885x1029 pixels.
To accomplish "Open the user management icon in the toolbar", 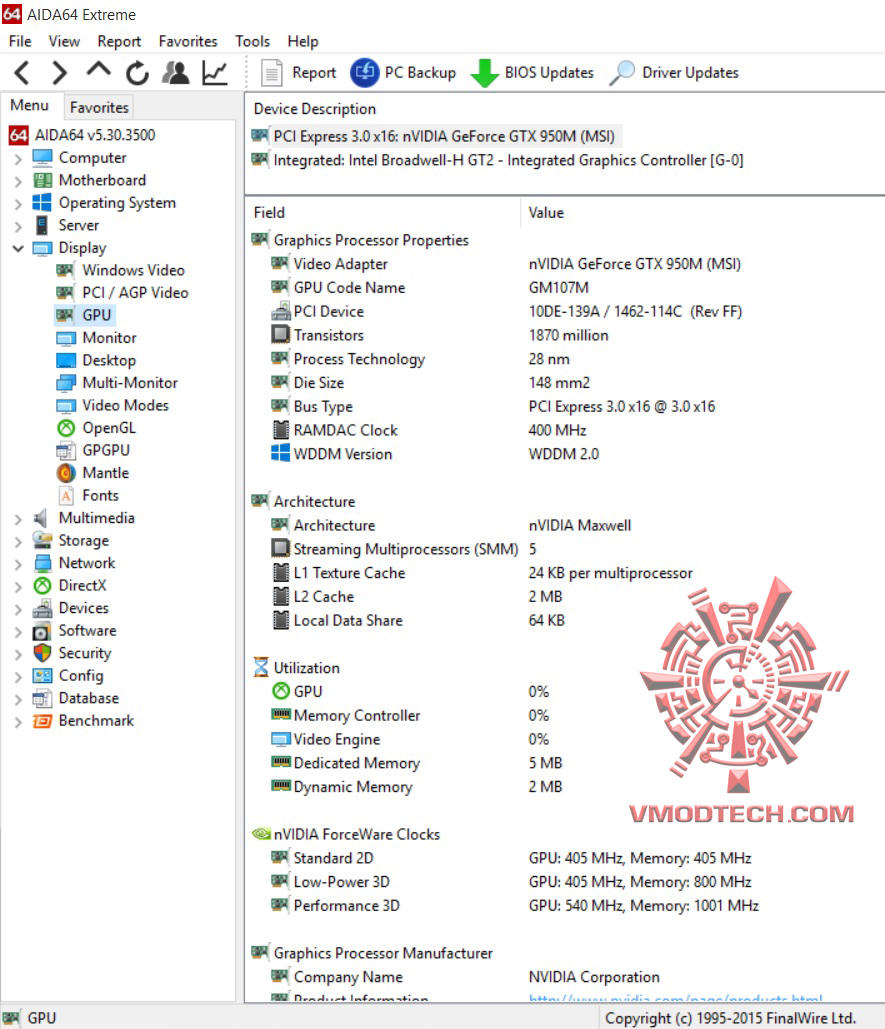I will pos(176,73).
